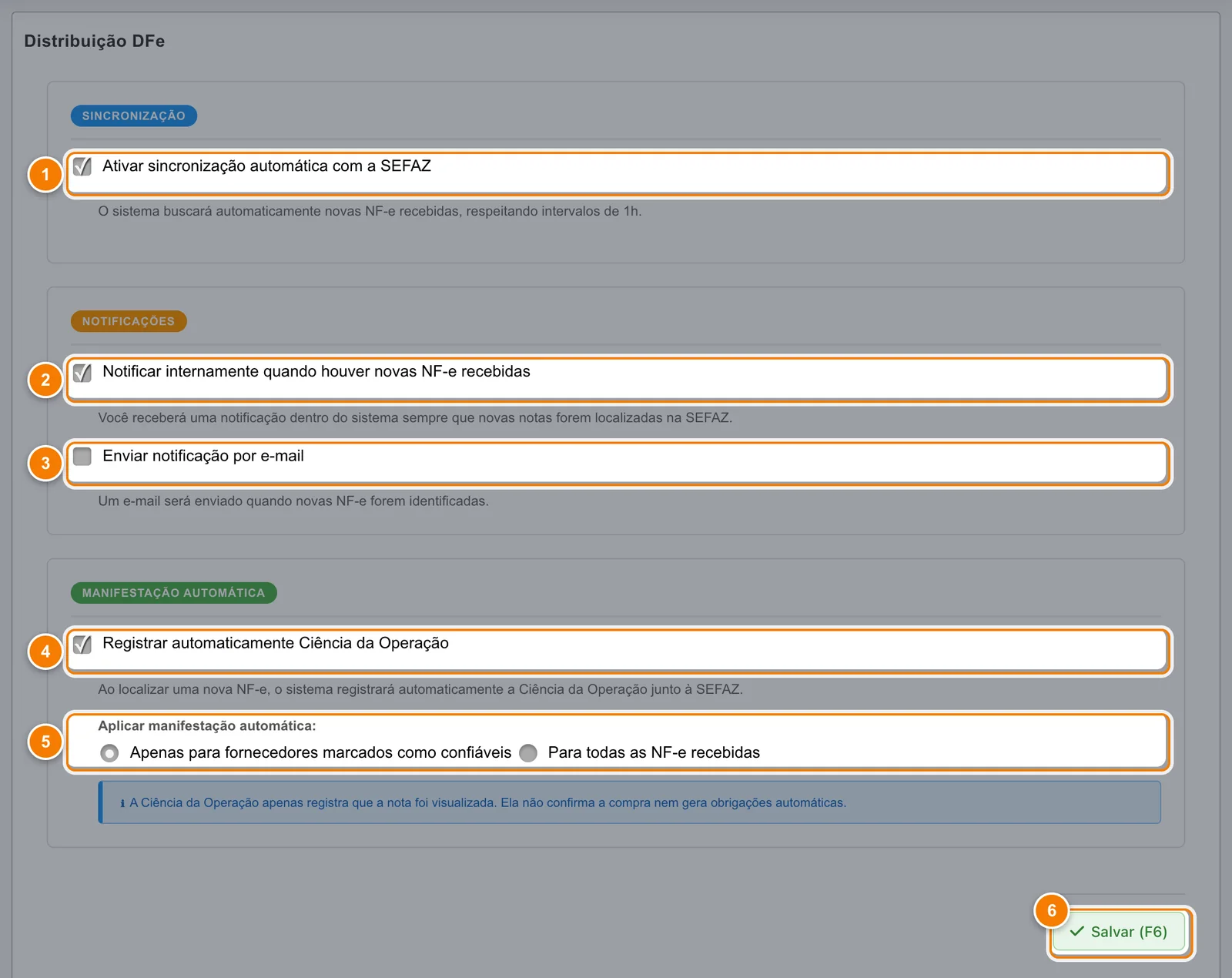This screenshot has height=978, width=1232.
Task: Click text 'O sistema buscará automaticamente novas NF-e recebidas'
Action: pos(279,211)
